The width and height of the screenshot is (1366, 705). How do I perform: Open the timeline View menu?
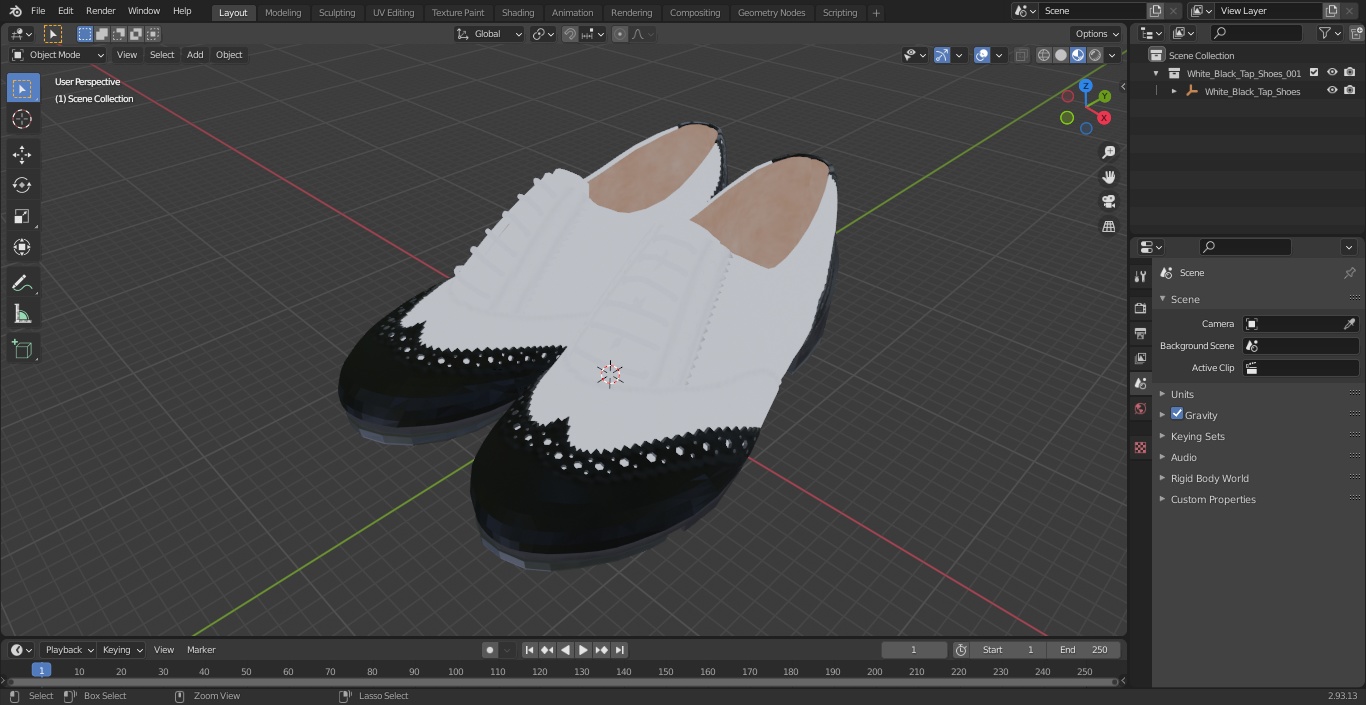pos(164,650)
